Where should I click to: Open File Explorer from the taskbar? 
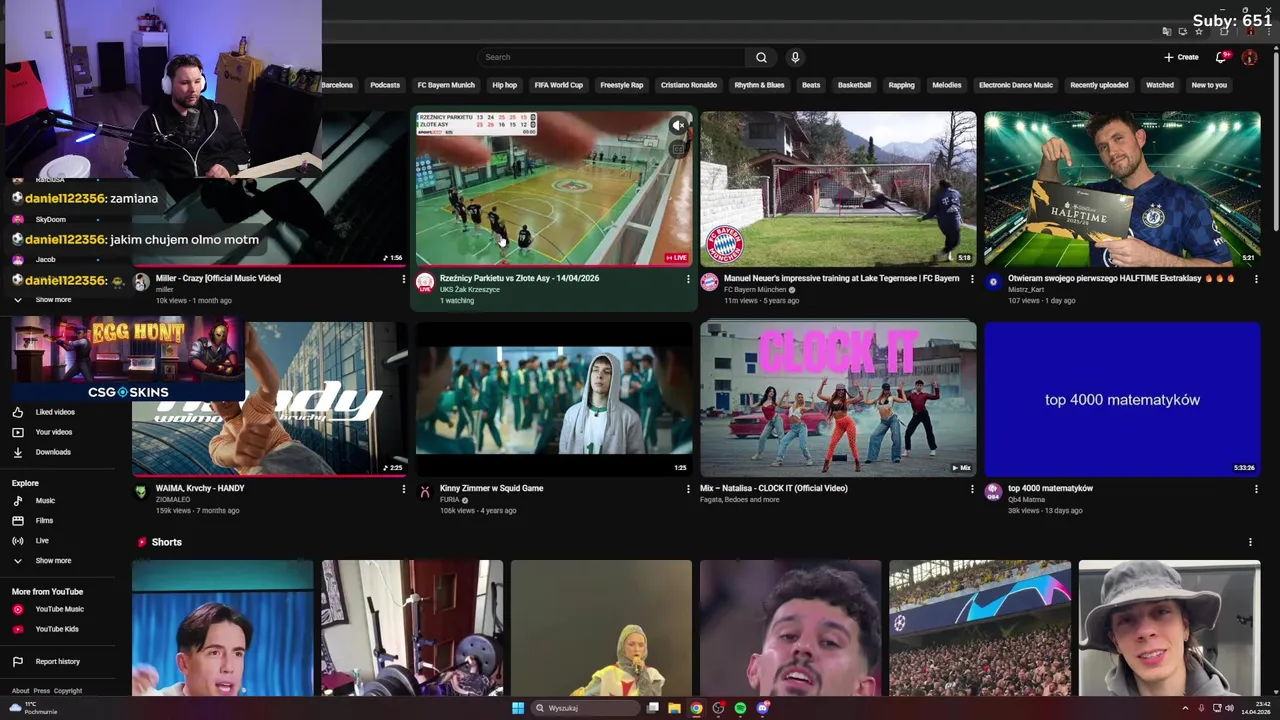click(674, 708)
